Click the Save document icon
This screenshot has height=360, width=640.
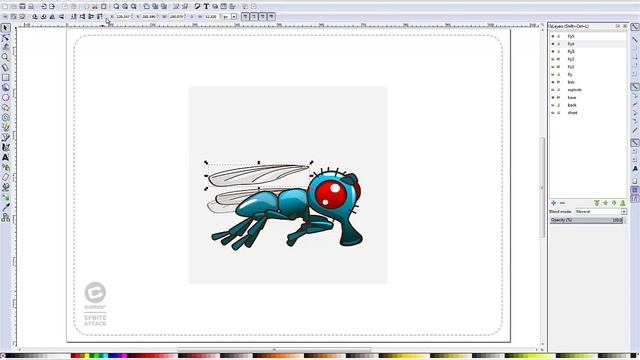[x=22, y=7]
